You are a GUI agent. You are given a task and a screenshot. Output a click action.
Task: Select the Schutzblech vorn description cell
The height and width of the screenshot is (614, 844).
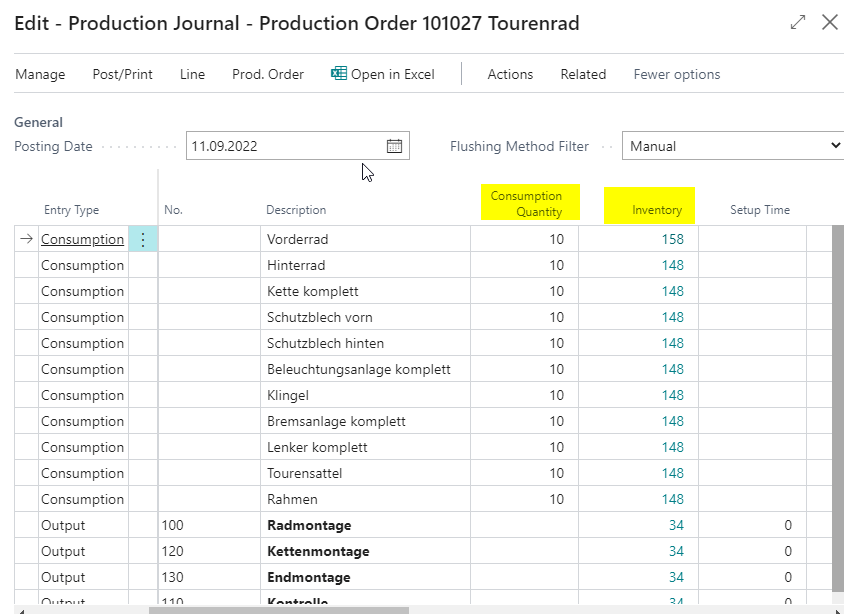pos(365,317)
